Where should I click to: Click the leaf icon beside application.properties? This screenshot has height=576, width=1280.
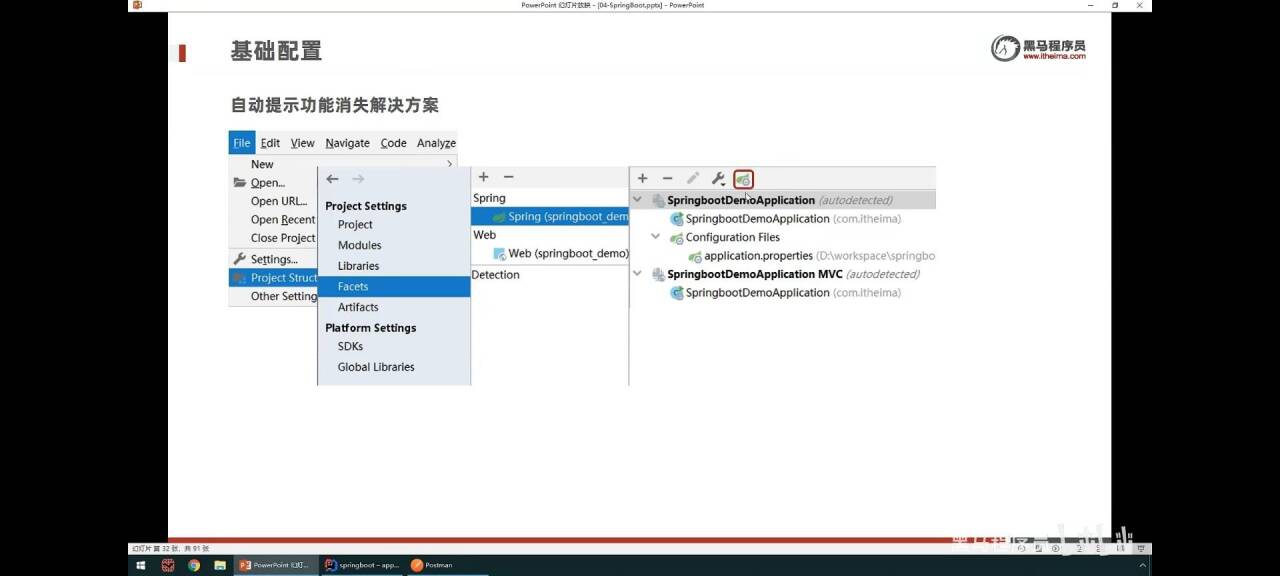pos(695,256)
